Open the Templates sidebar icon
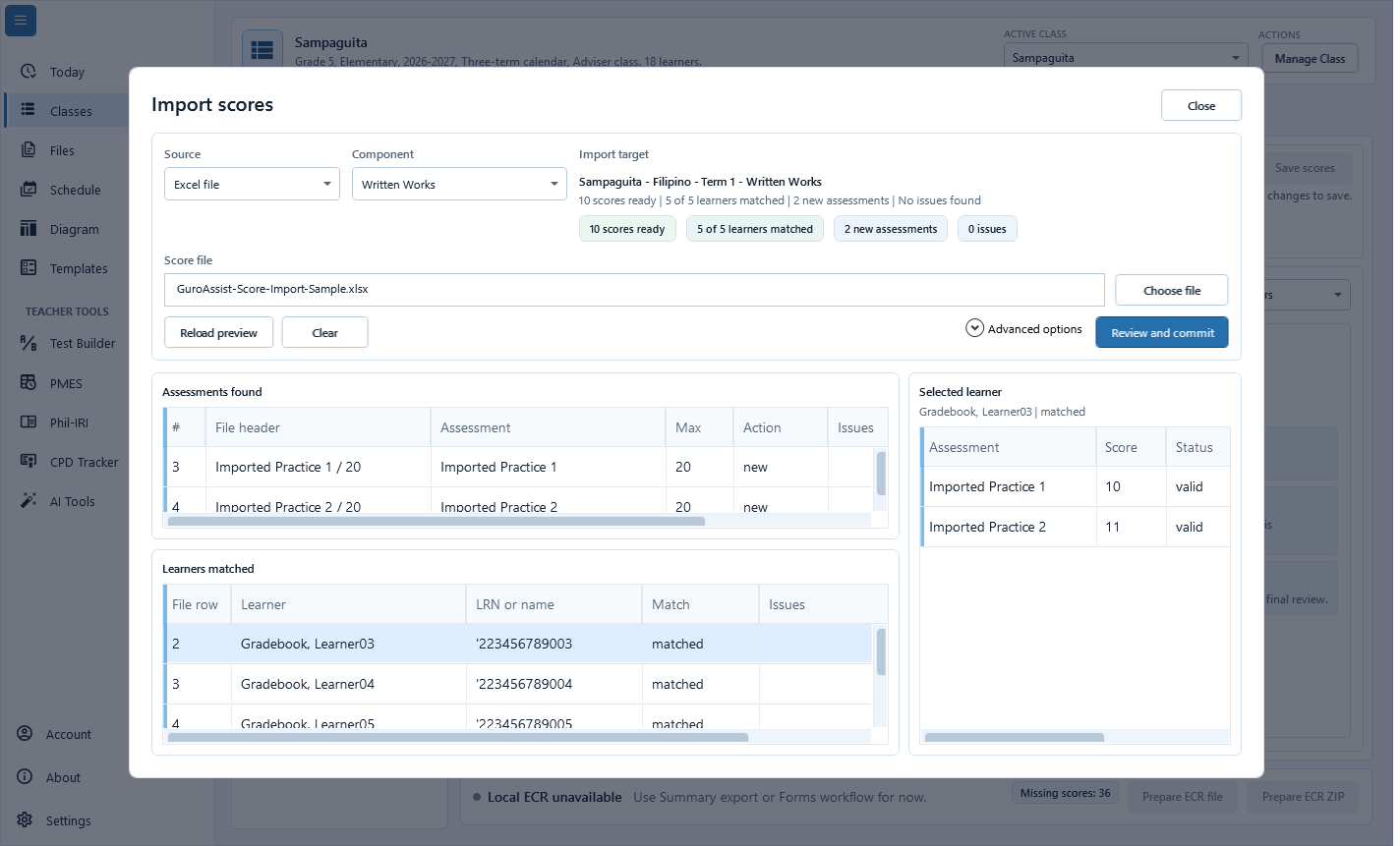Image resolution: width=1400 pixels, height=846 pixels. pos(28,268)
